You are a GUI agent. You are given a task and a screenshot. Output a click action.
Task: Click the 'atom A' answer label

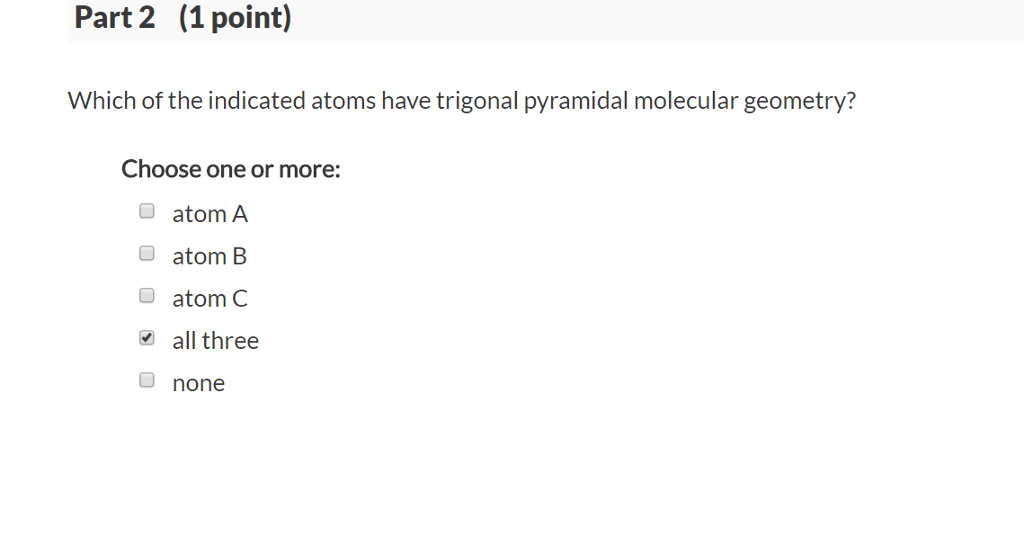210,214
